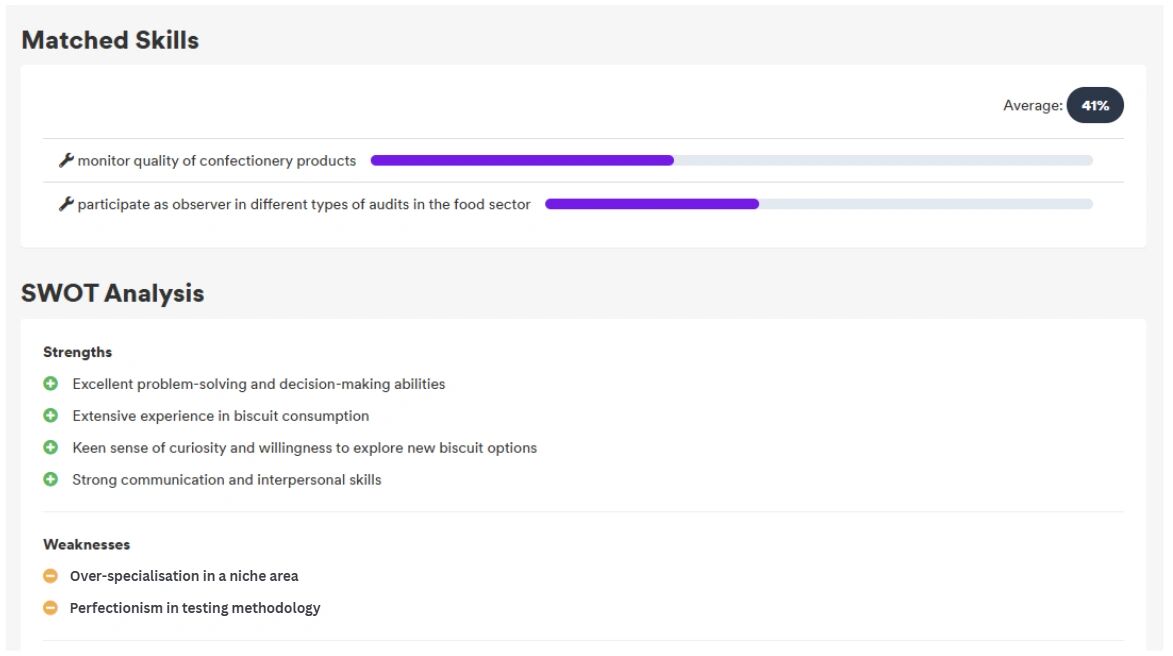
Task: Select 'monitor quality of confectionery products' skill
Action: click(x=217, y=161)
